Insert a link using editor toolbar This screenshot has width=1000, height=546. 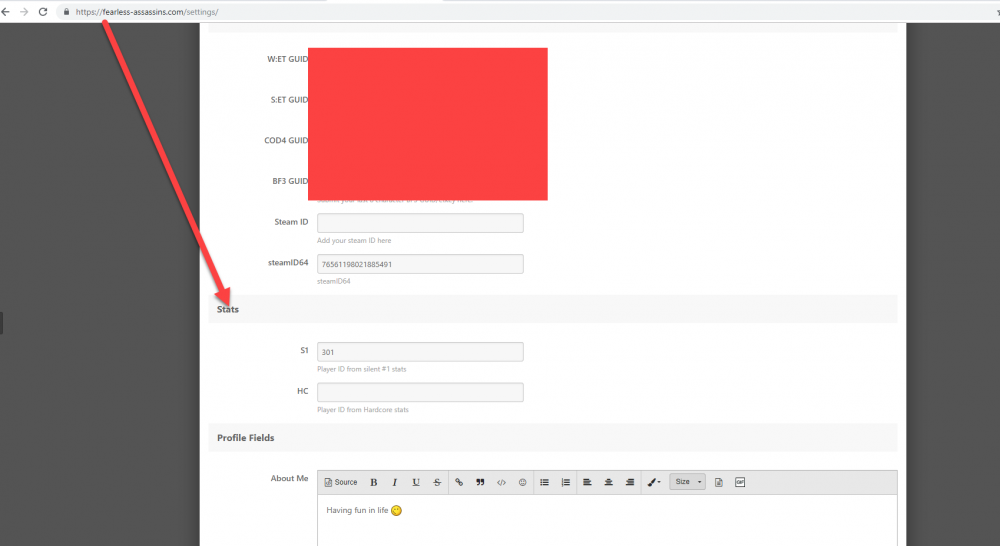[459, 482]
